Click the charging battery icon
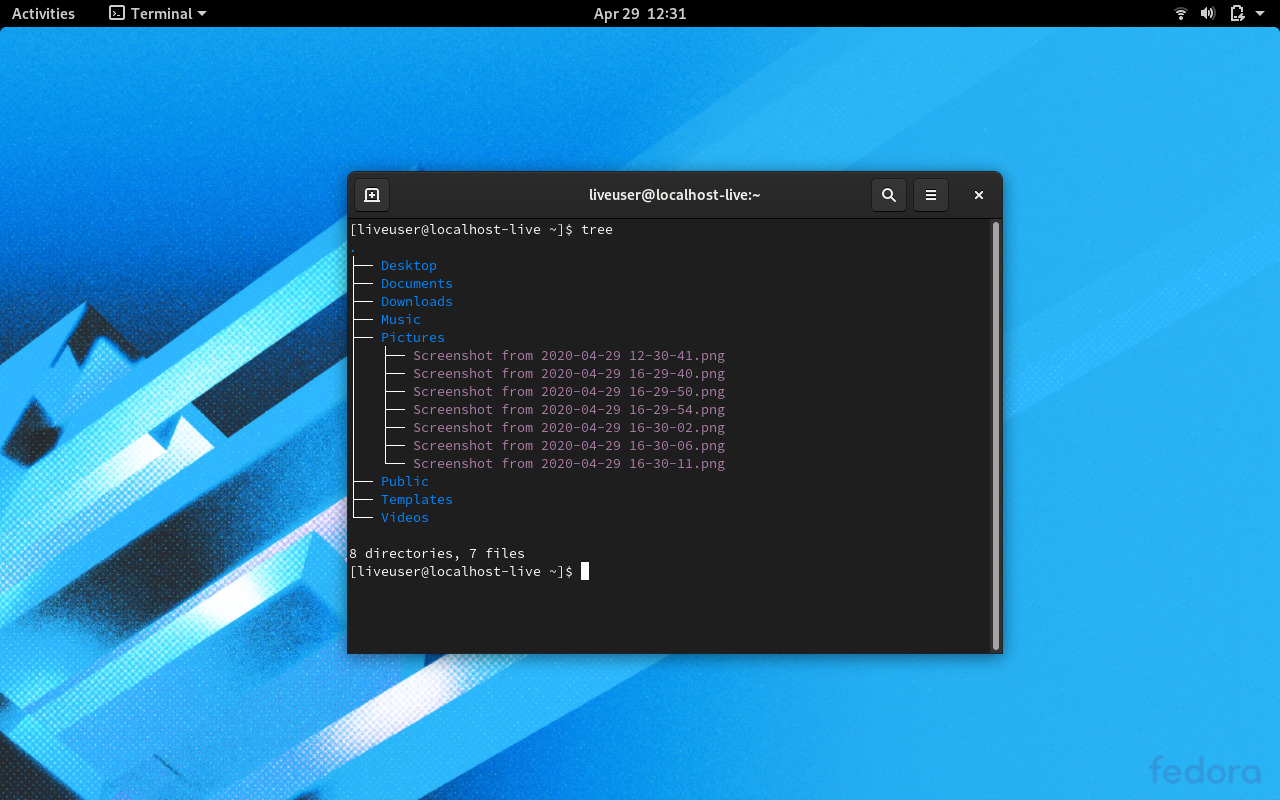1280x800 pixels. [x=1236, y=13]
